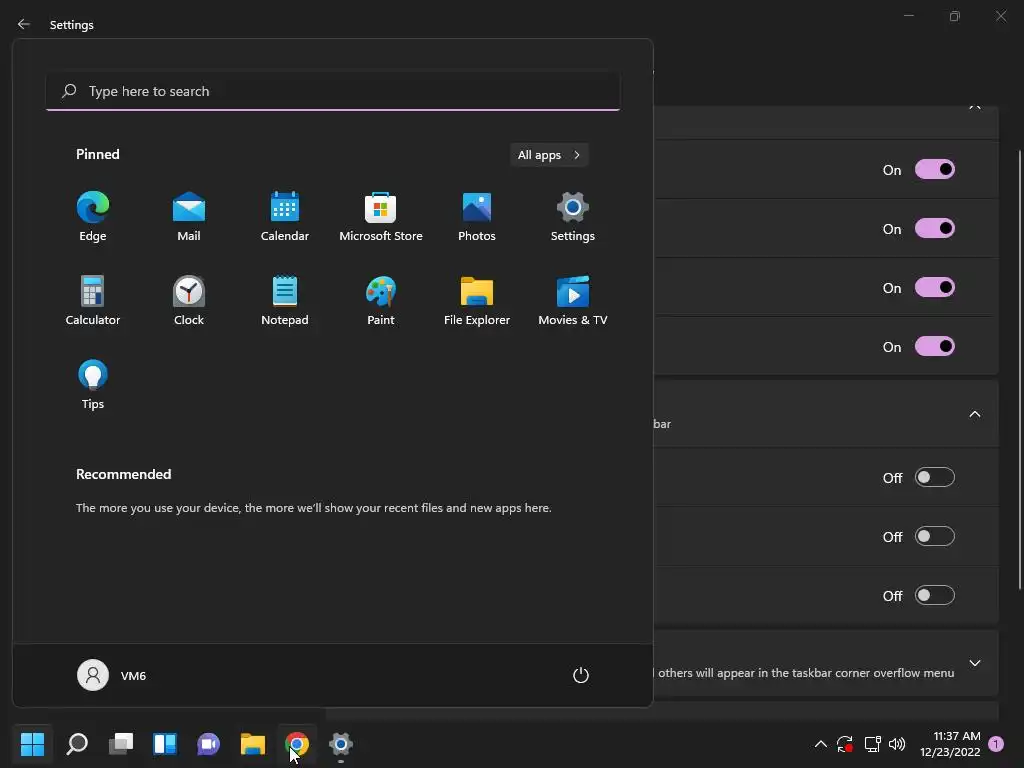
Task: Open Settings from pinned apps
Action: coord(573,217)
